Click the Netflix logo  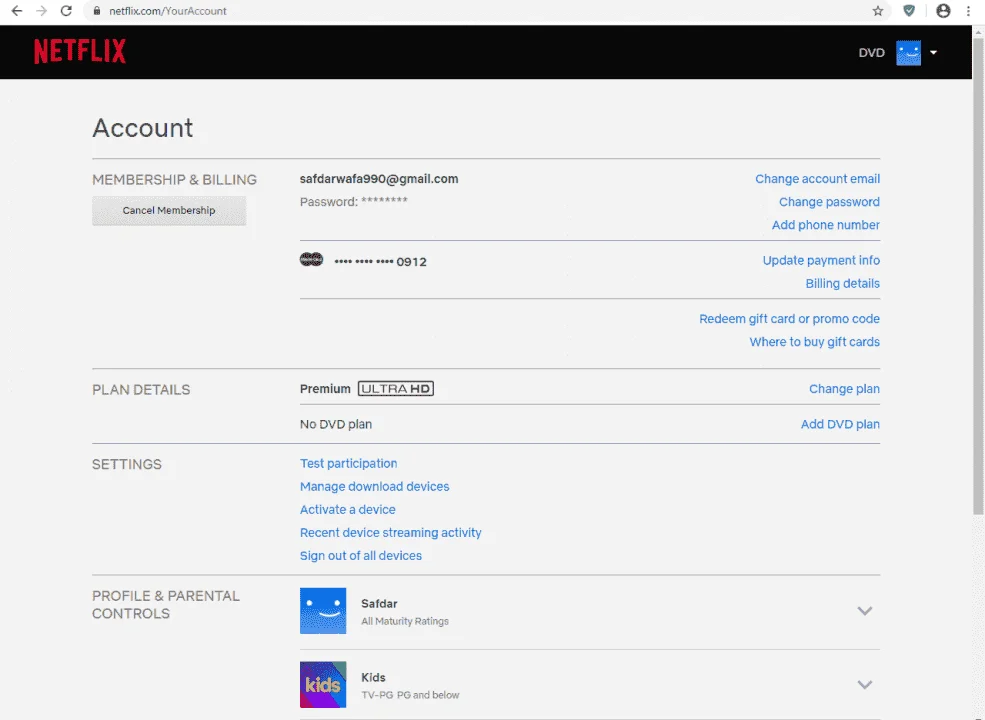tap(80, 52)
